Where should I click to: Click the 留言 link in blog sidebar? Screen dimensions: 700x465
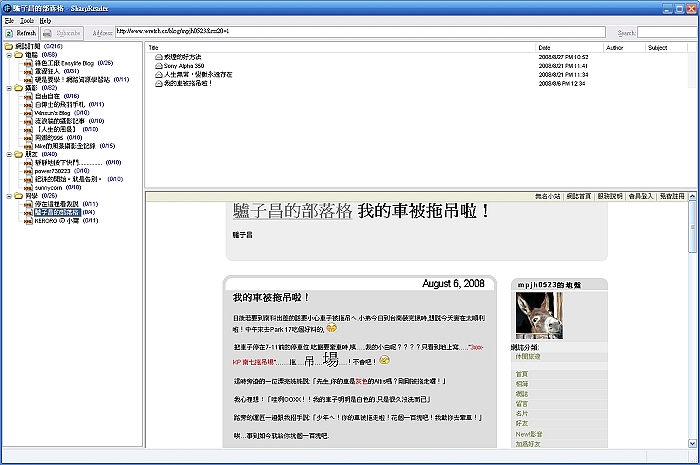pyautogui.click(x=521, y=403)
